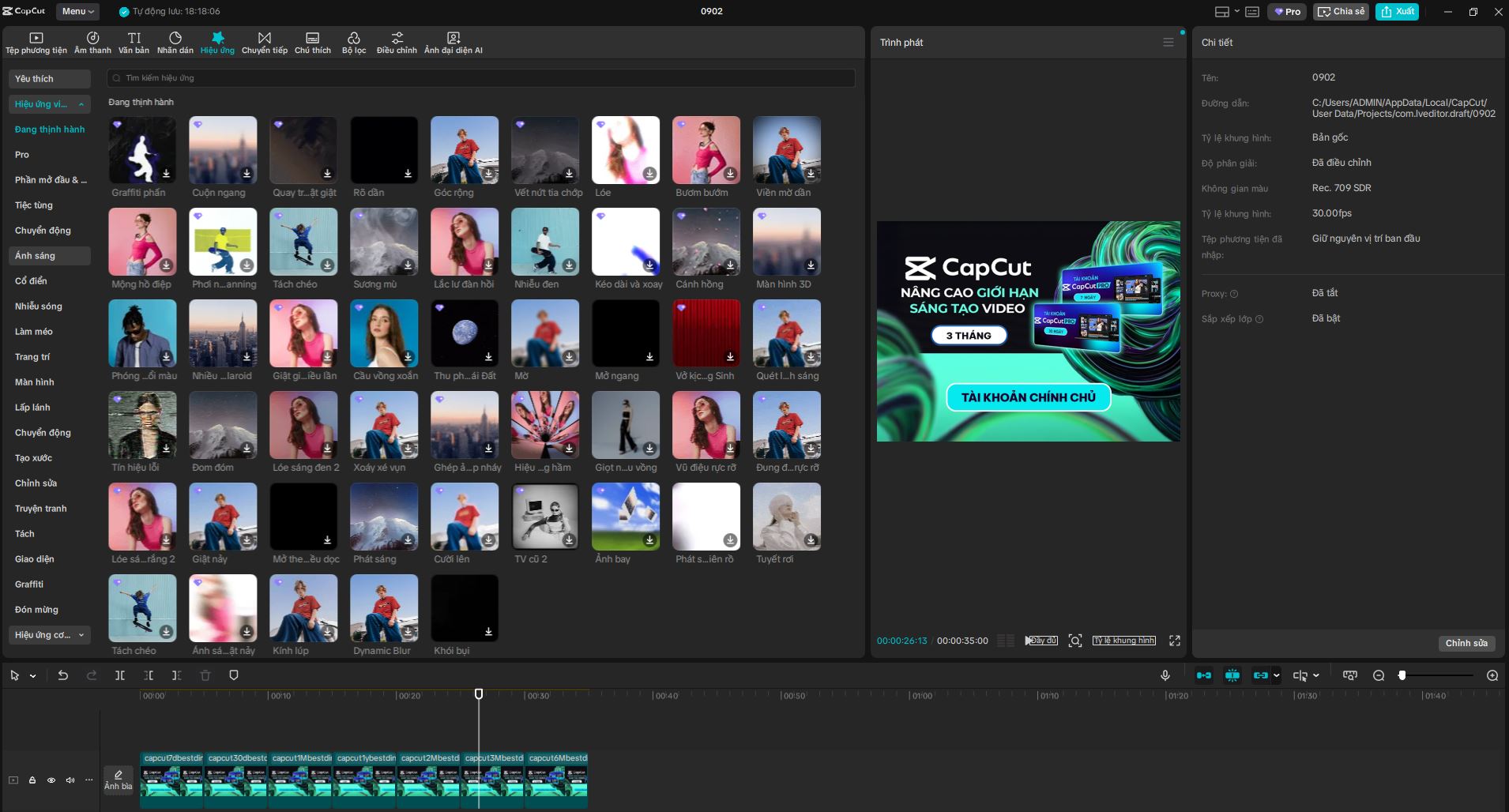Toggle the track visibility eye icon
Screen dimensions: 1509x812
coord(51,780)
